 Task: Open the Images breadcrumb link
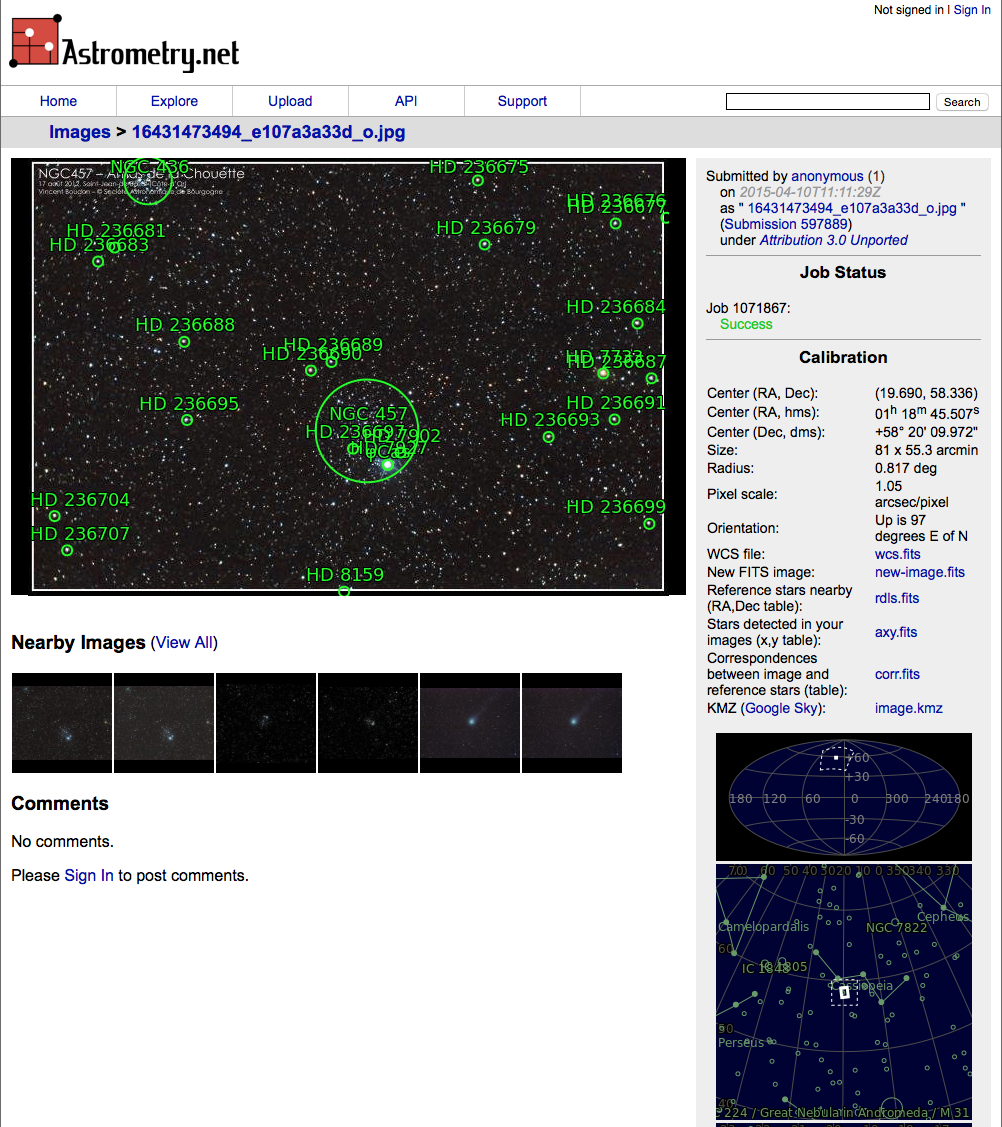(80, 132)
